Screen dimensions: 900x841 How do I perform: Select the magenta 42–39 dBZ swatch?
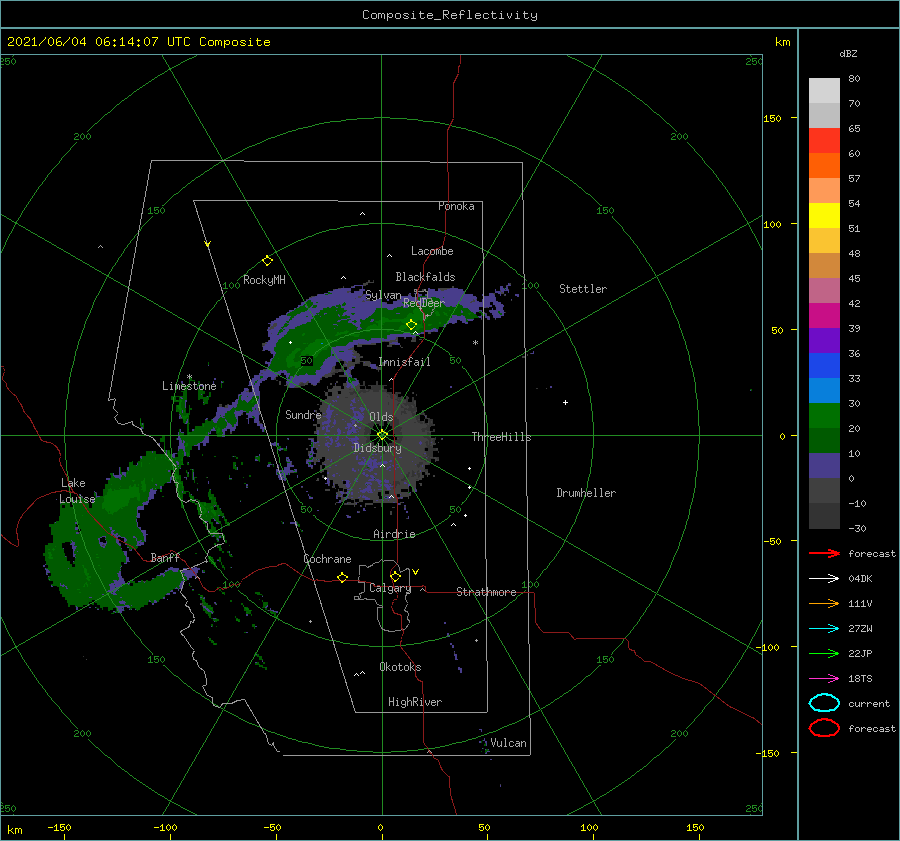click(824, 316)
